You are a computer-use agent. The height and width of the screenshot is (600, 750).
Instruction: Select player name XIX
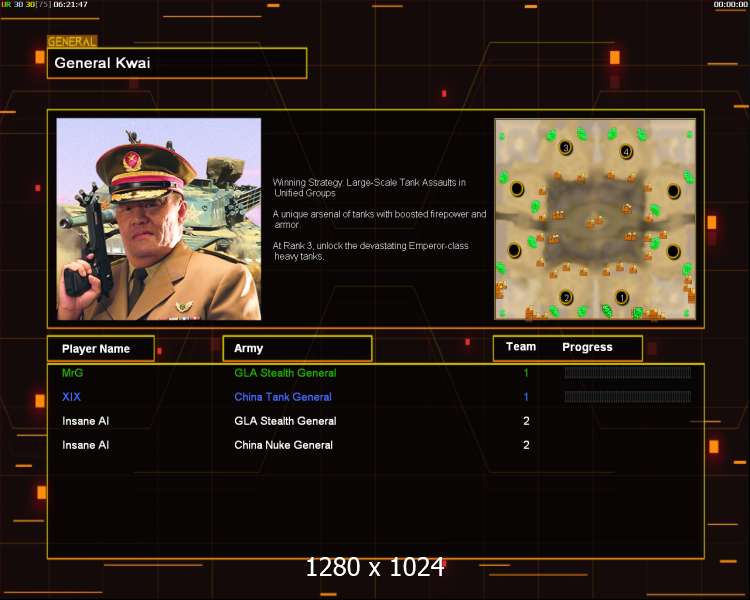click(x=71, y=397)
